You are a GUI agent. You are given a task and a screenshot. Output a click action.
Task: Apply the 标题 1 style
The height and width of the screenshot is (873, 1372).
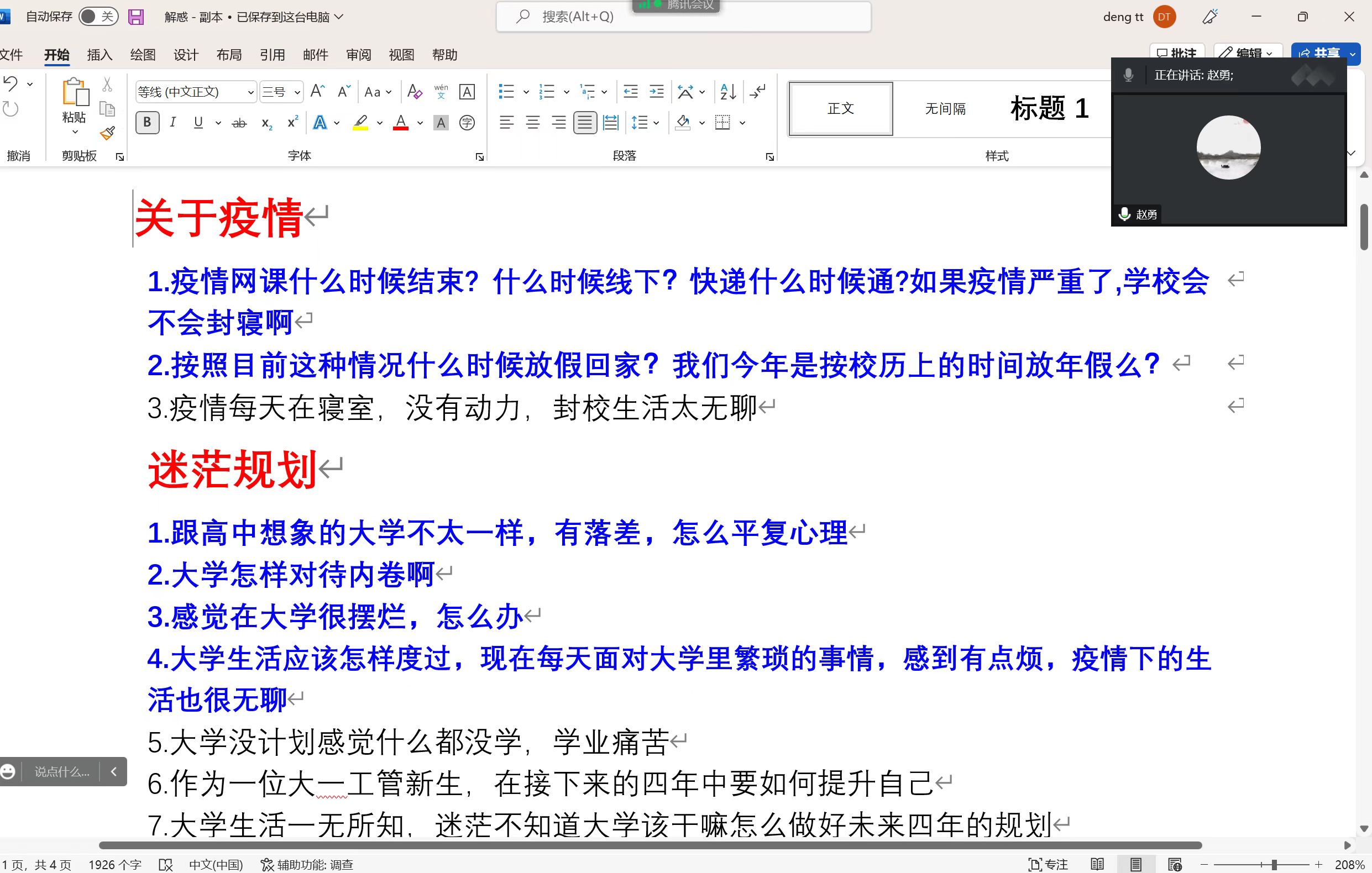point(1049,108)
